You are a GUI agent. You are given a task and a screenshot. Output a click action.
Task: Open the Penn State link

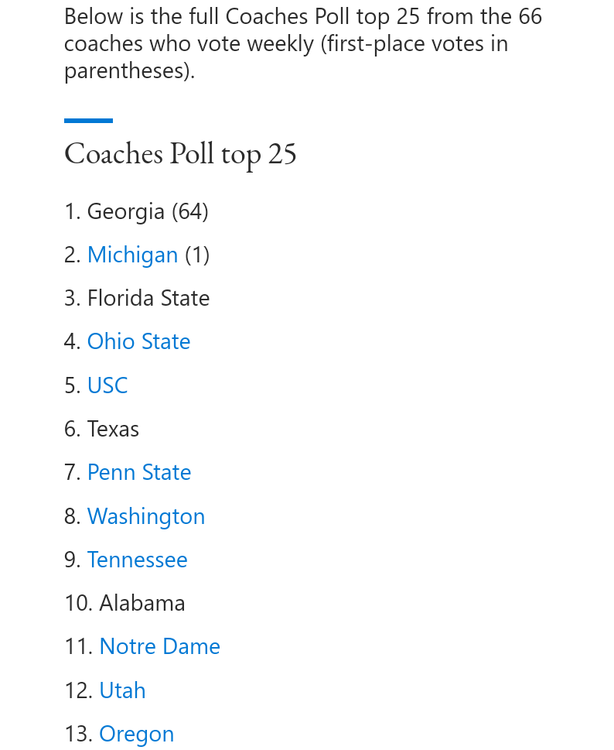pos(139,472)
